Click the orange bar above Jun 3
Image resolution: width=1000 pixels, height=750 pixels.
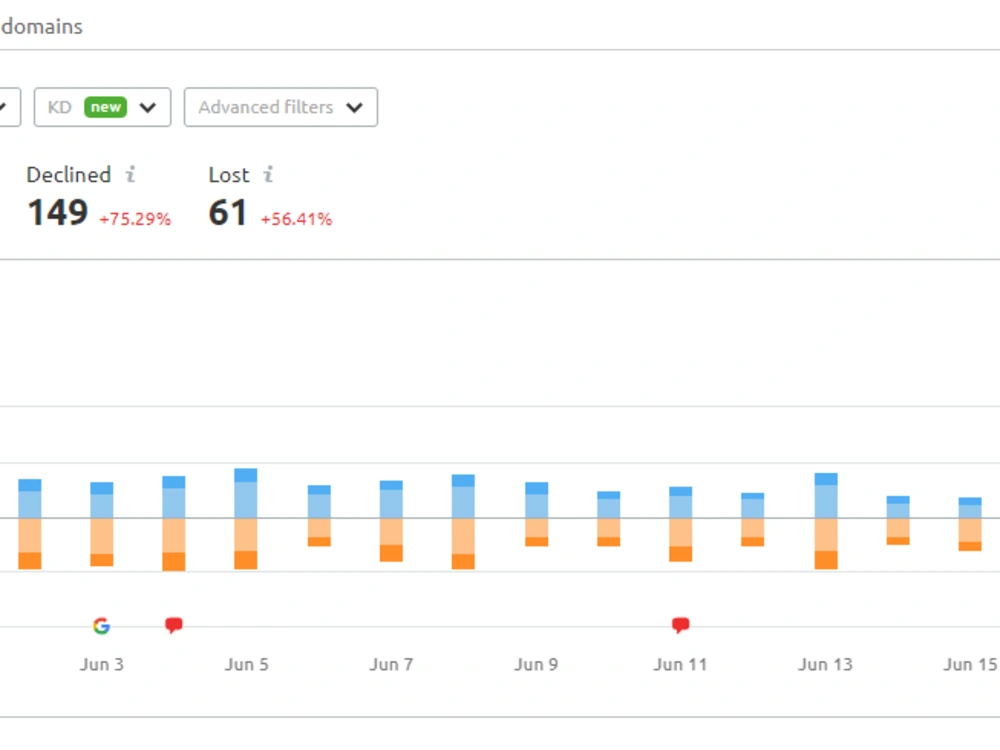101,542
